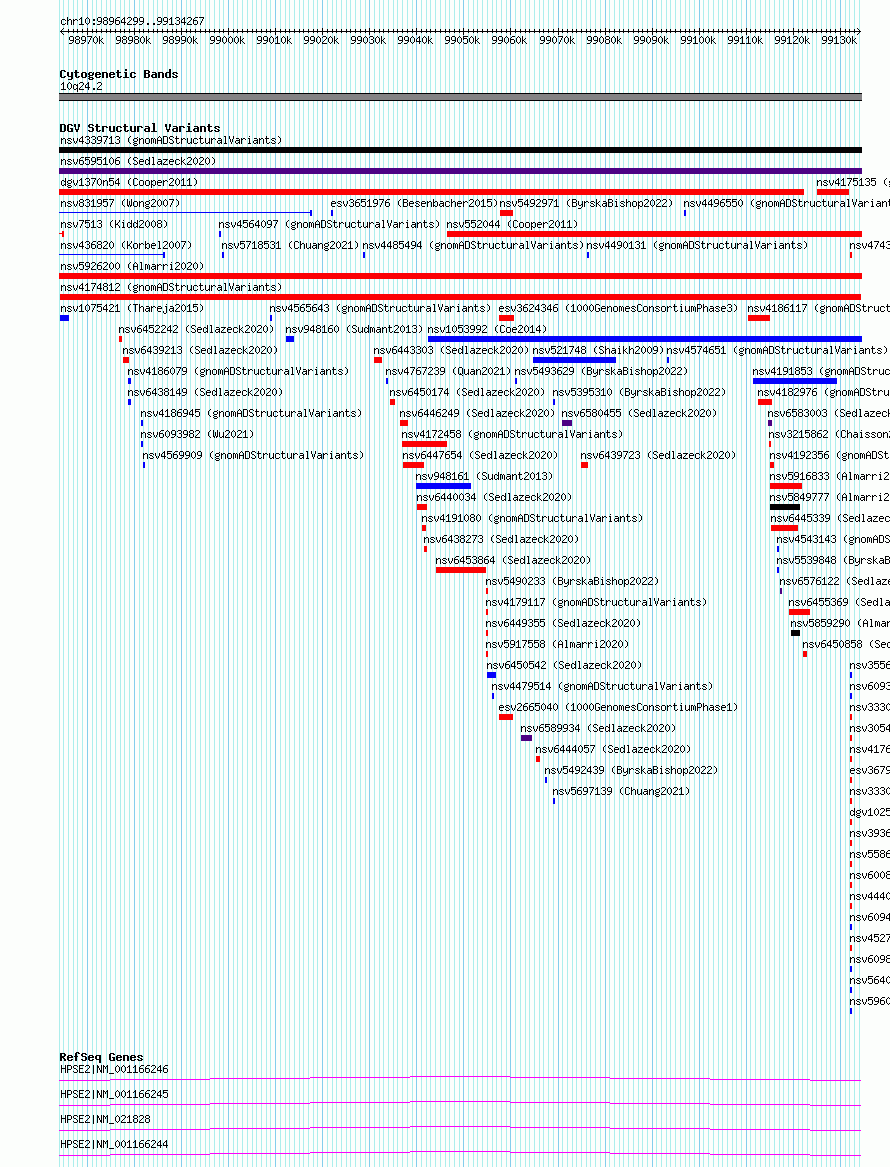890x1167 pixels.
Task: Select nsv436820 (Korbel2007) label
Action: click(127, 245)
